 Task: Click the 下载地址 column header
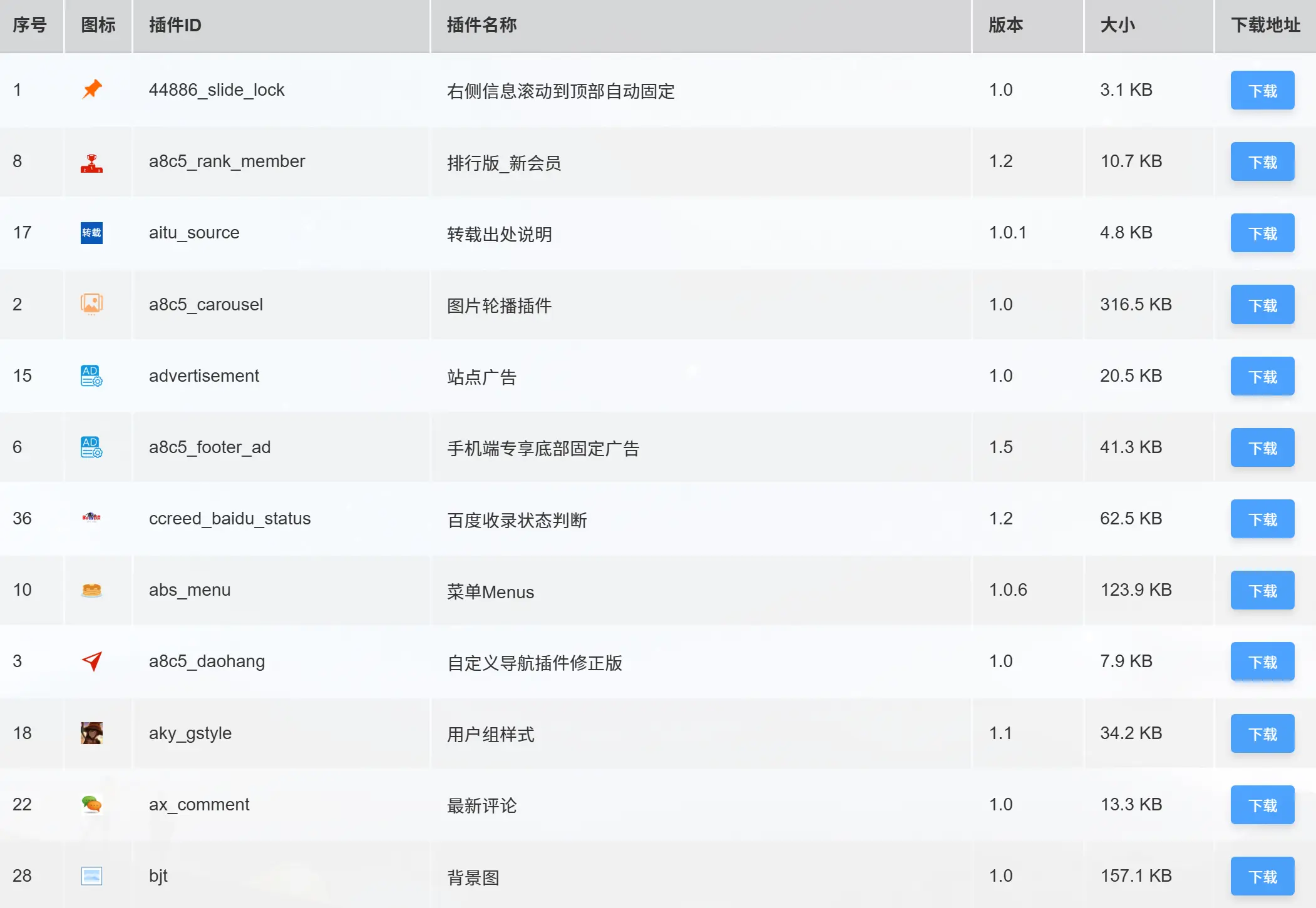click(x=1265, y=25)
